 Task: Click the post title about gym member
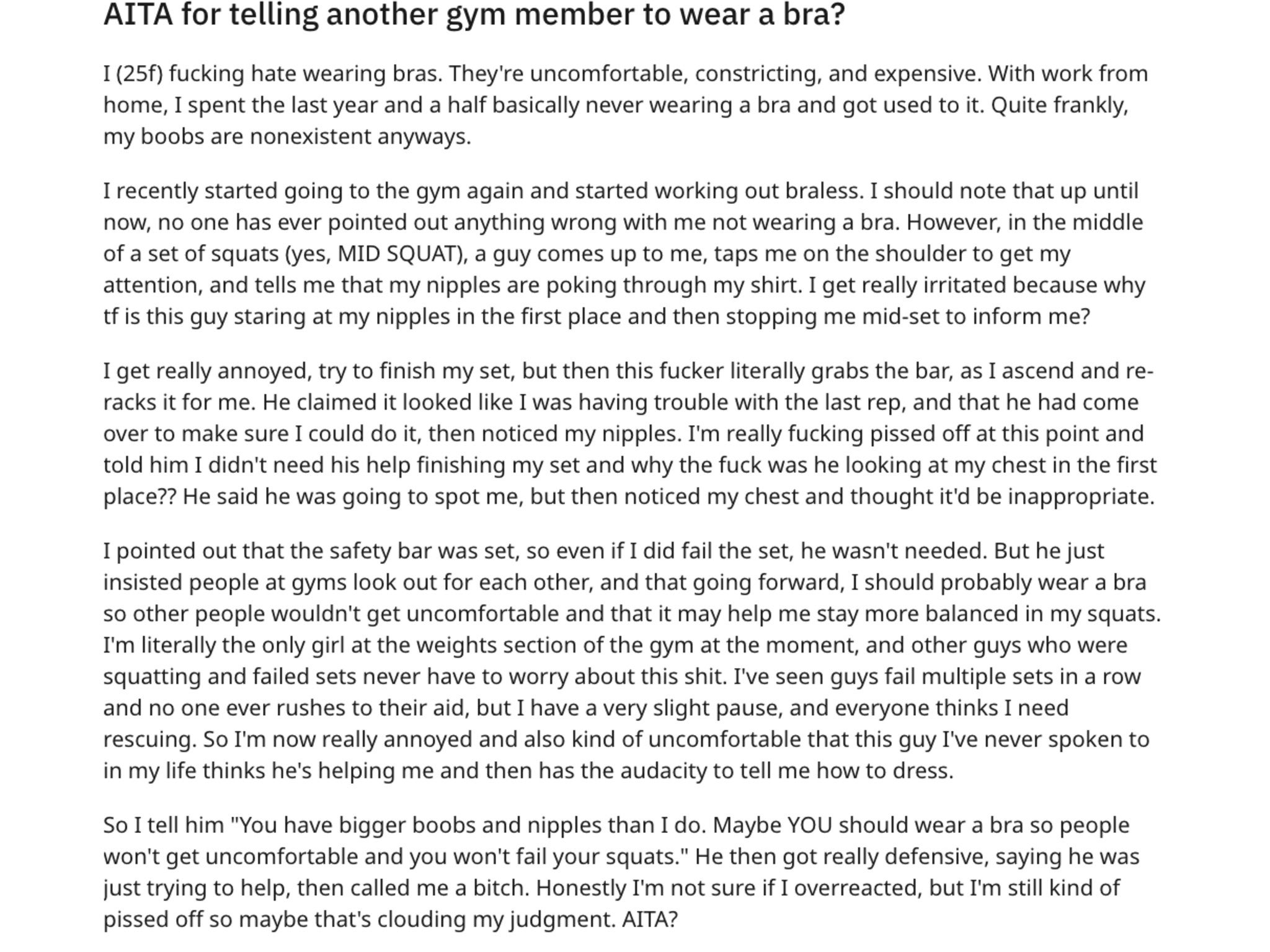(x=474, y=15)
